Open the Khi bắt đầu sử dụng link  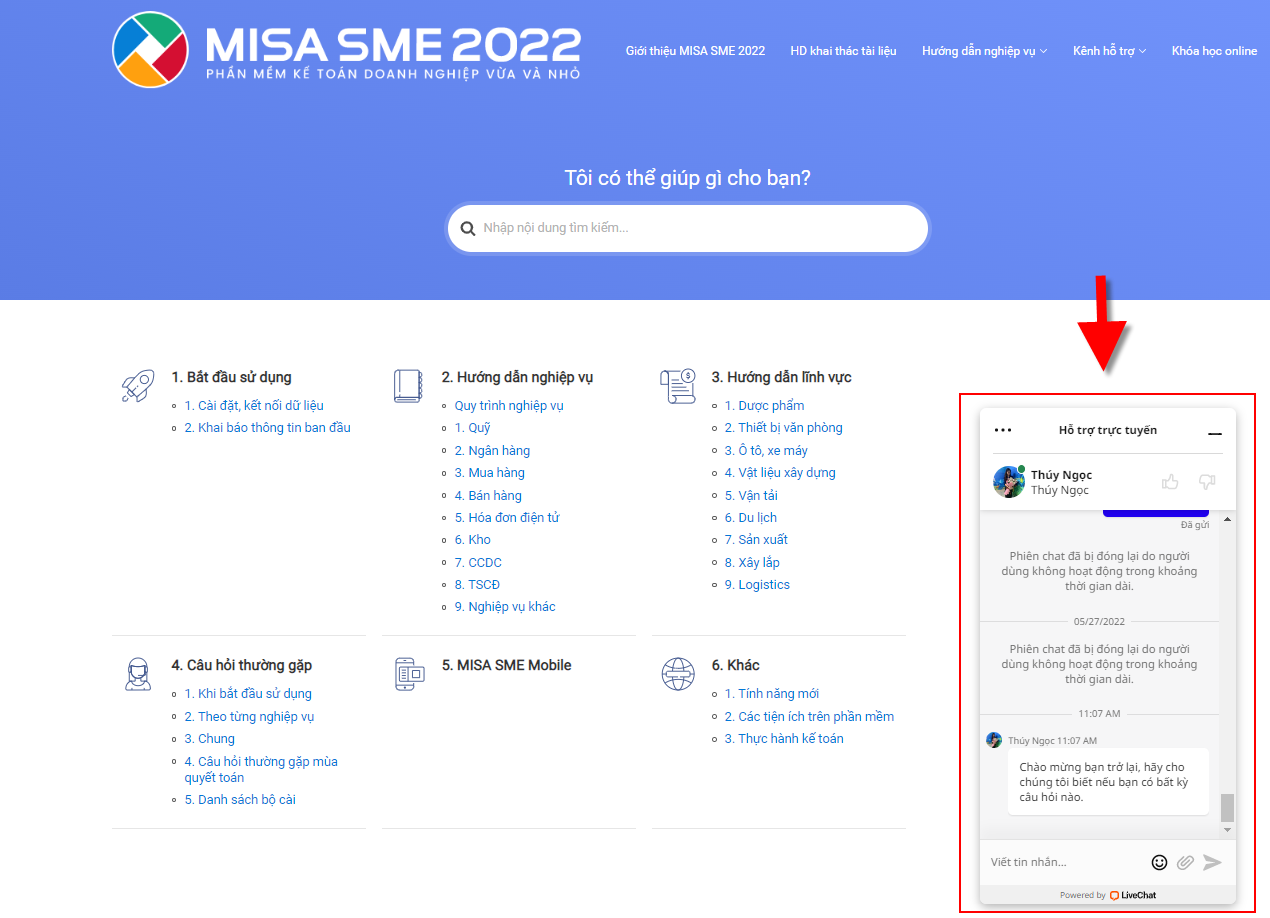pyautogui.click(x=248, y=694)
